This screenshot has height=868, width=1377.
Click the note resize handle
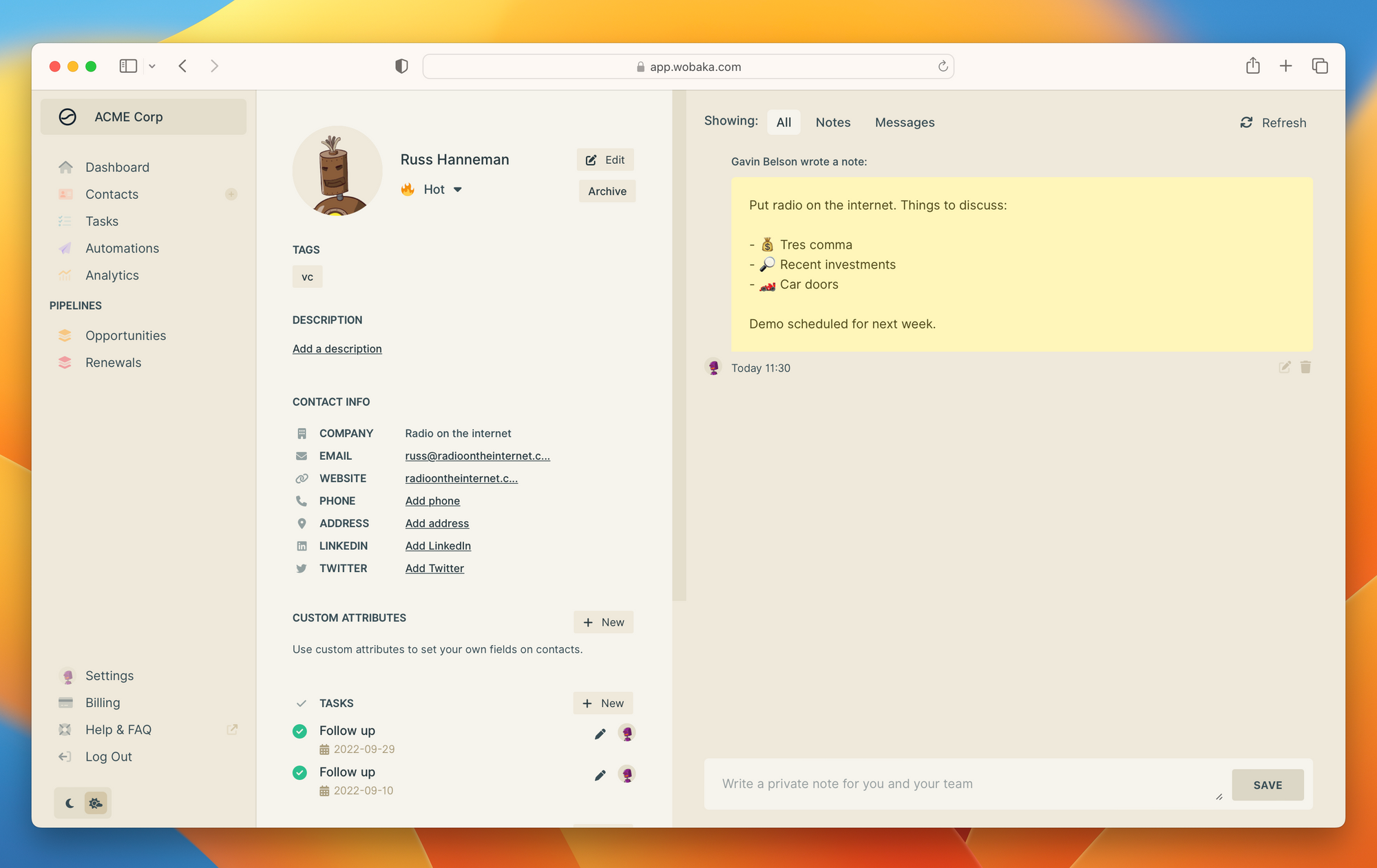[x=1219, y=796]
